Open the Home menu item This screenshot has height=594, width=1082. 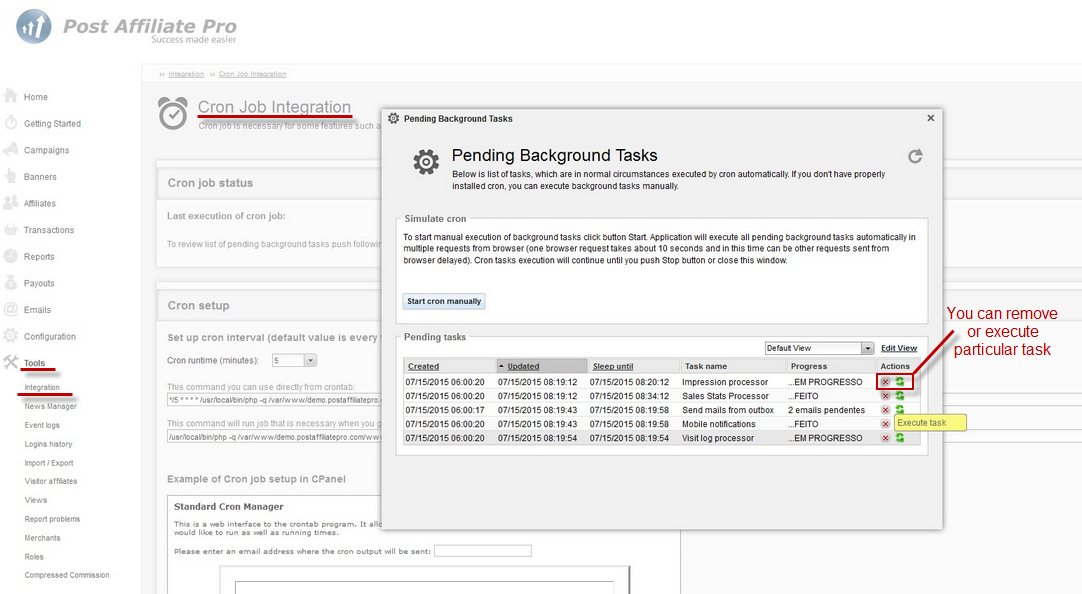(x=36, y=97)
